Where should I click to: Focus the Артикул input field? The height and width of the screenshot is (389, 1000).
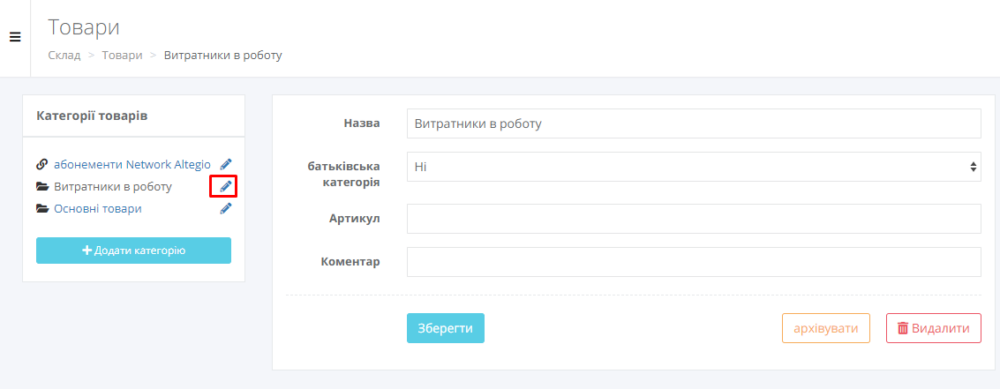coord(694,219)
